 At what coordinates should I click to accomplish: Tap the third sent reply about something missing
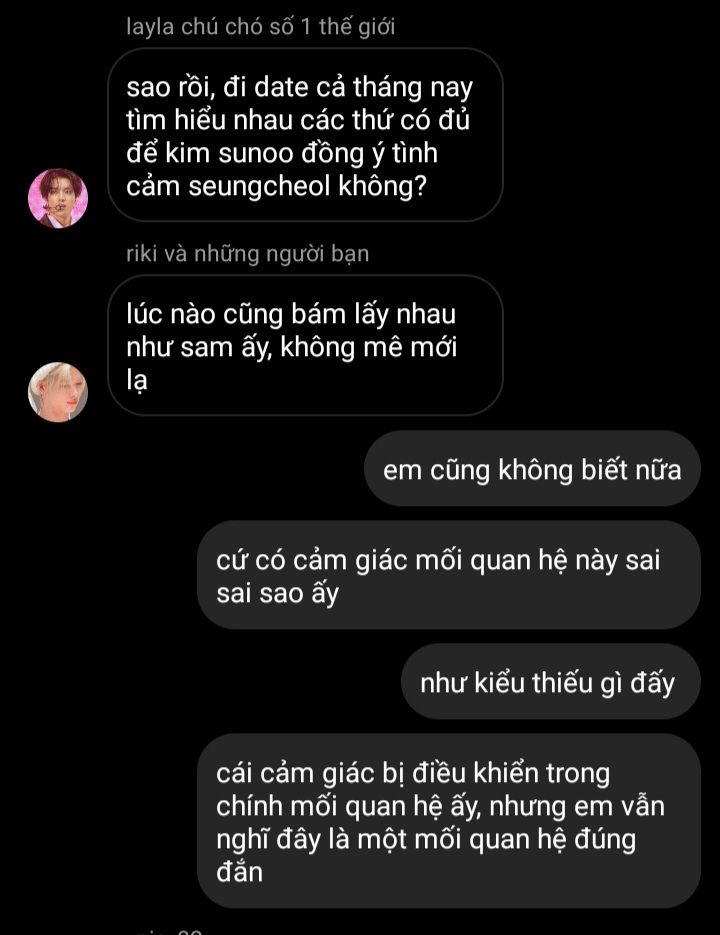551,682
